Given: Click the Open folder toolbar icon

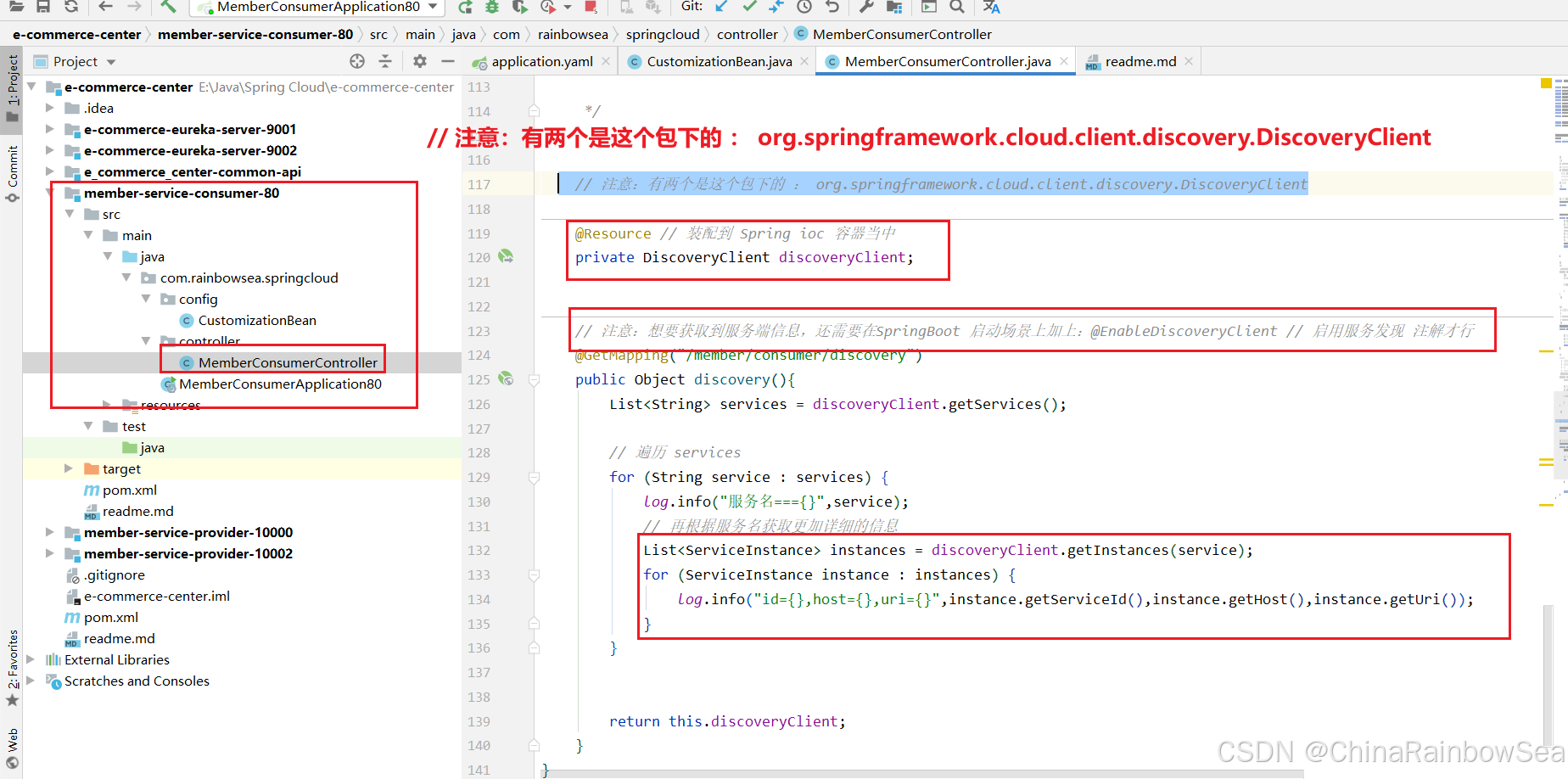Looking at the screenshot, I should (x=16, y=7).
